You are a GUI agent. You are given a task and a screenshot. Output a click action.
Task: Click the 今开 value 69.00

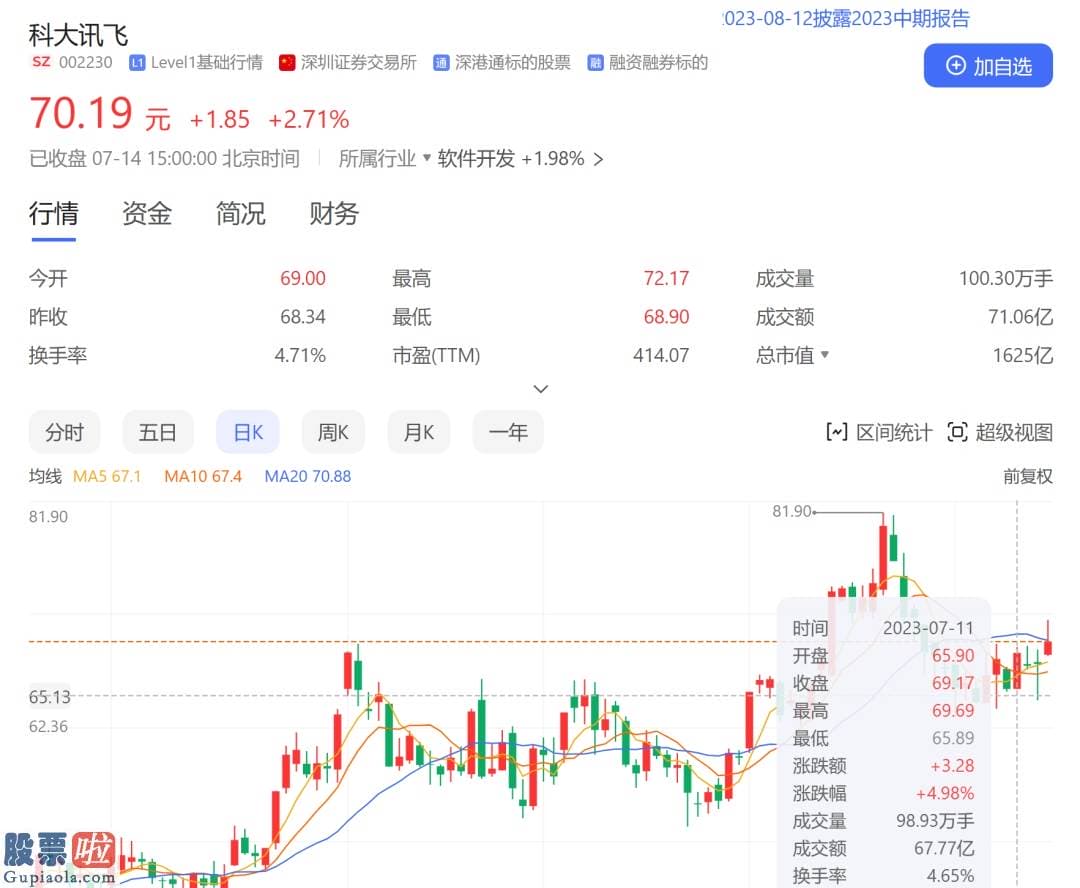(302, 278)
